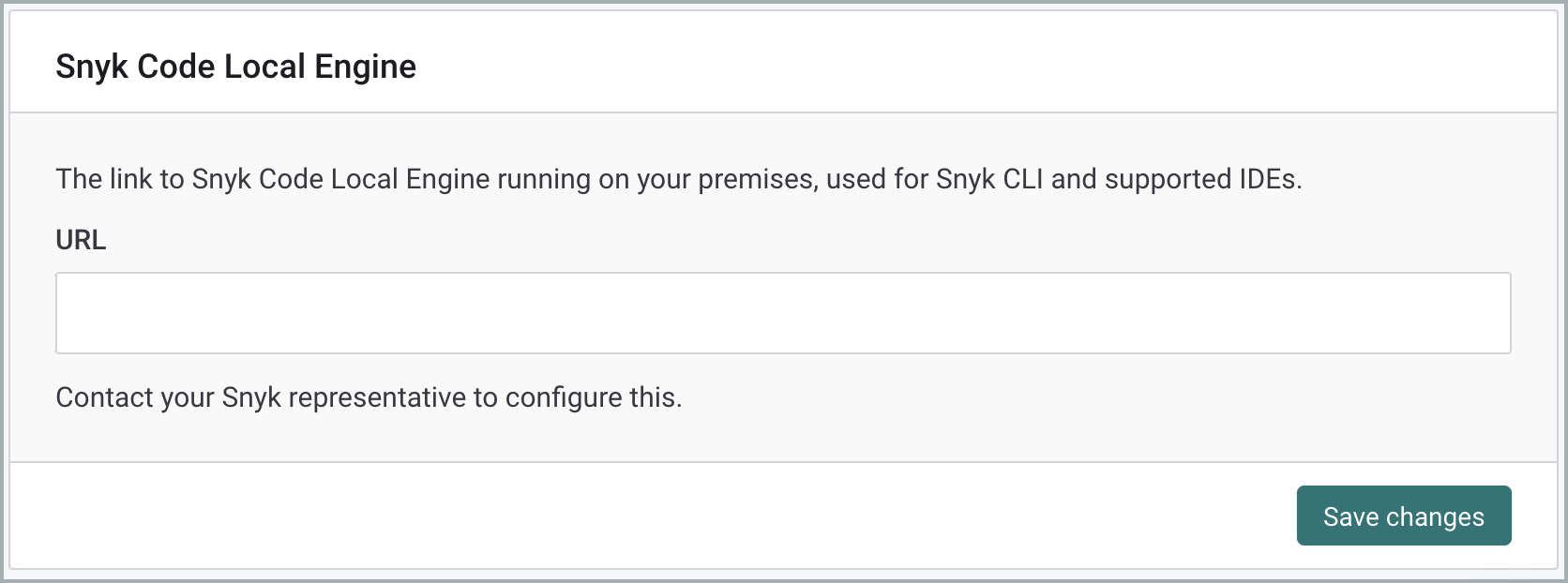Click inside the URL input field
This screenshot has height=583, width=1568.
pyautogui.click(x=783, y=312)
